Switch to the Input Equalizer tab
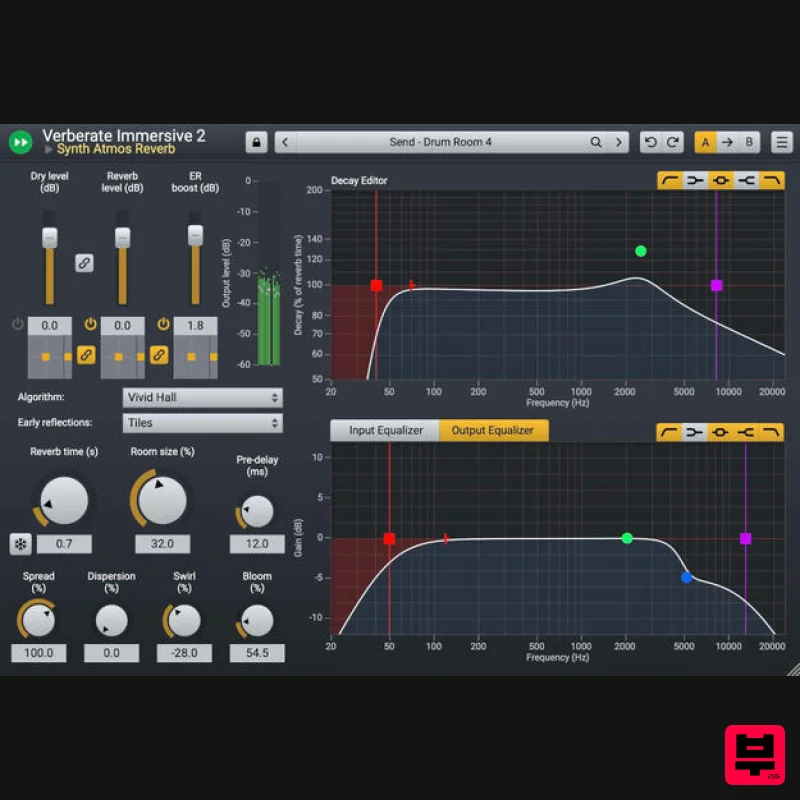800x800 pixels. 385,430
